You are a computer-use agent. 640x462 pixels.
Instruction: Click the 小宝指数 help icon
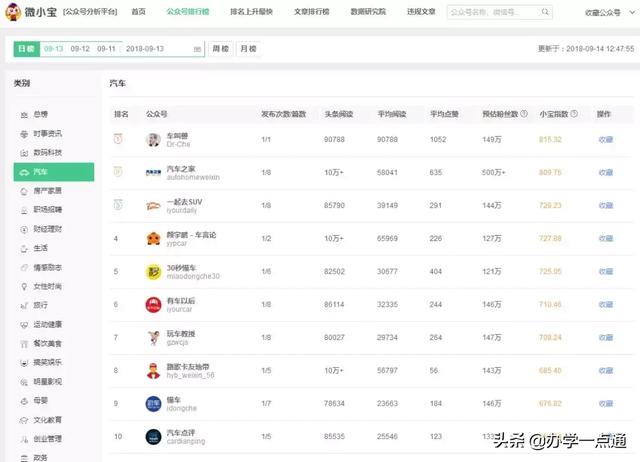pyautogui.click(x=574, y=113)
